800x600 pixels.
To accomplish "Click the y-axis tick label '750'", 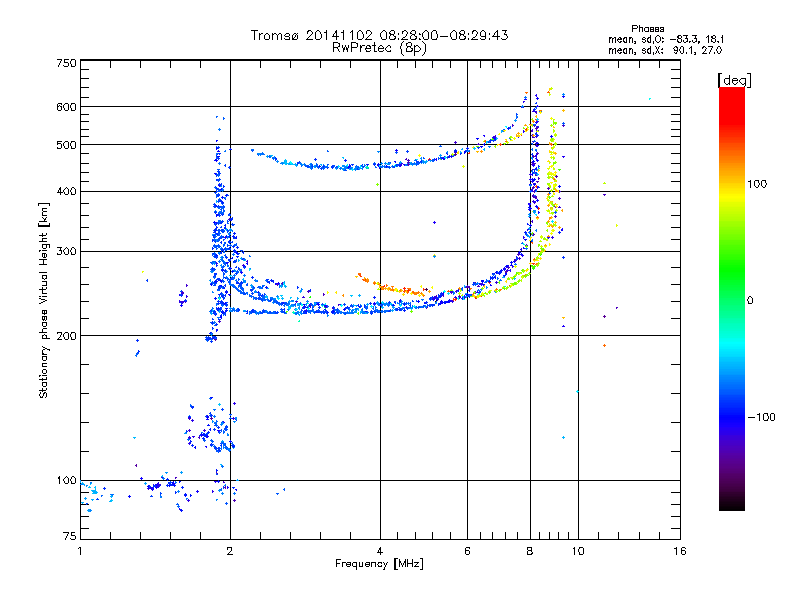I will click(x=66, y=63).
